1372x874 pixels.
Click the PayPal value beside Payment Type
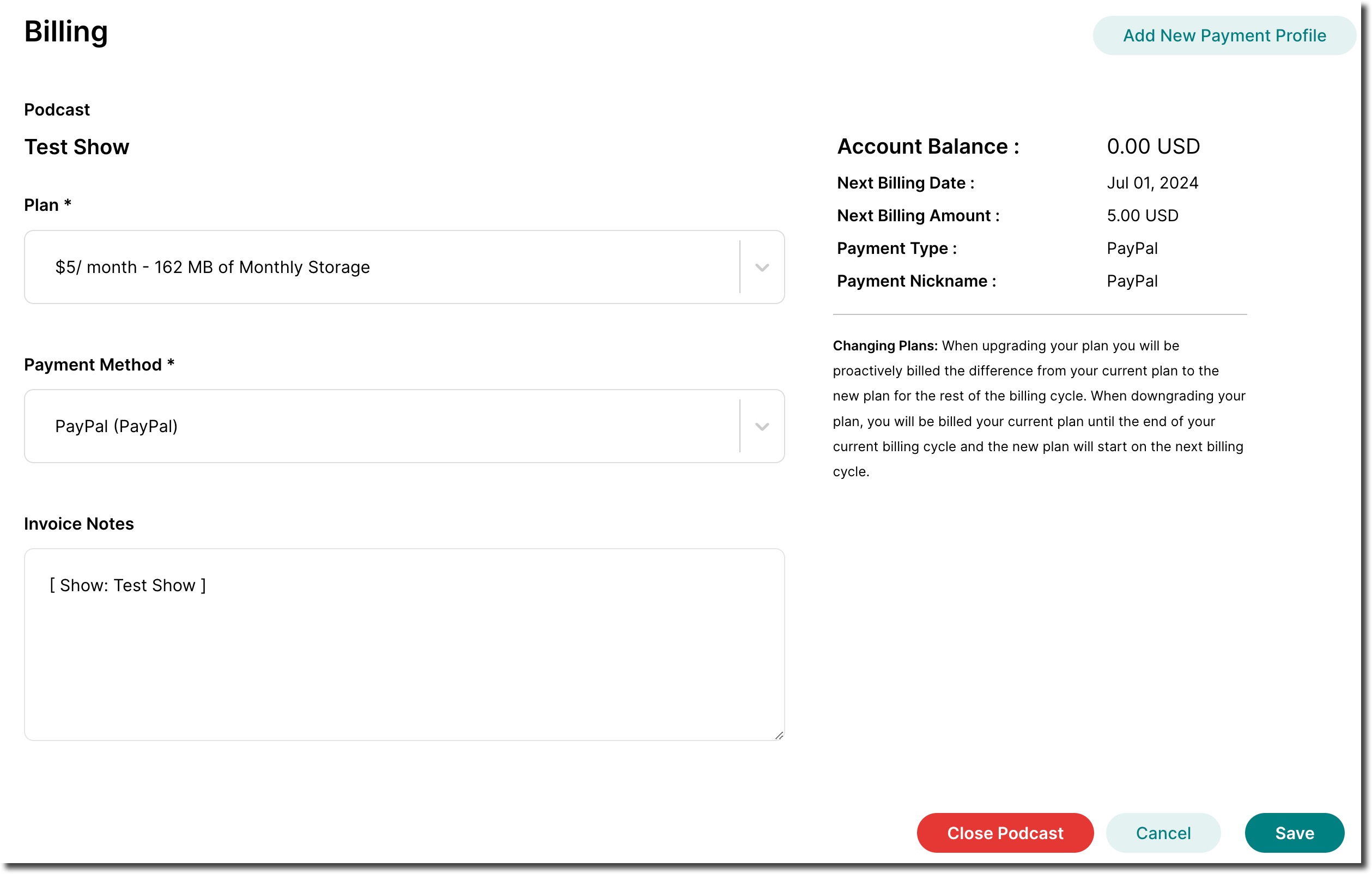1132,248
